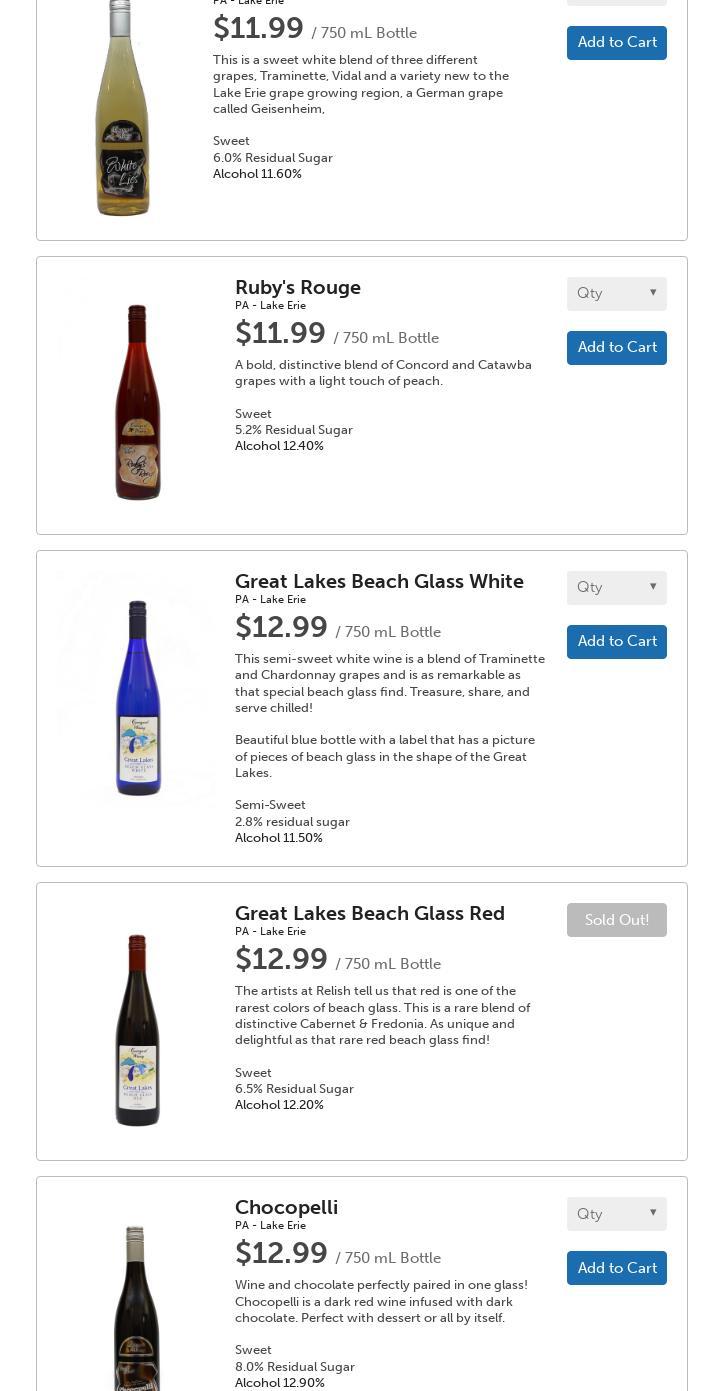This screenshot has width=724, height=1391.
Task: Open Qty dropdown for Chocopelli
Action: (616, 1214)
